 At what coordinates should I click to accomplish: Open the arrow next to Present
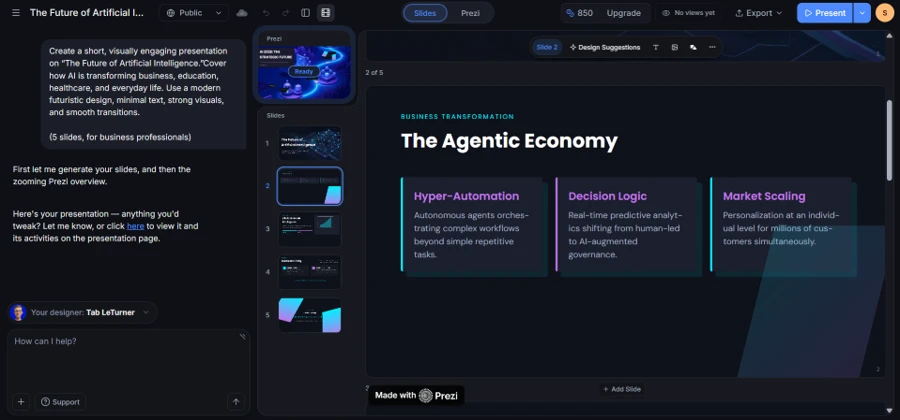click(x=862, y=13)
